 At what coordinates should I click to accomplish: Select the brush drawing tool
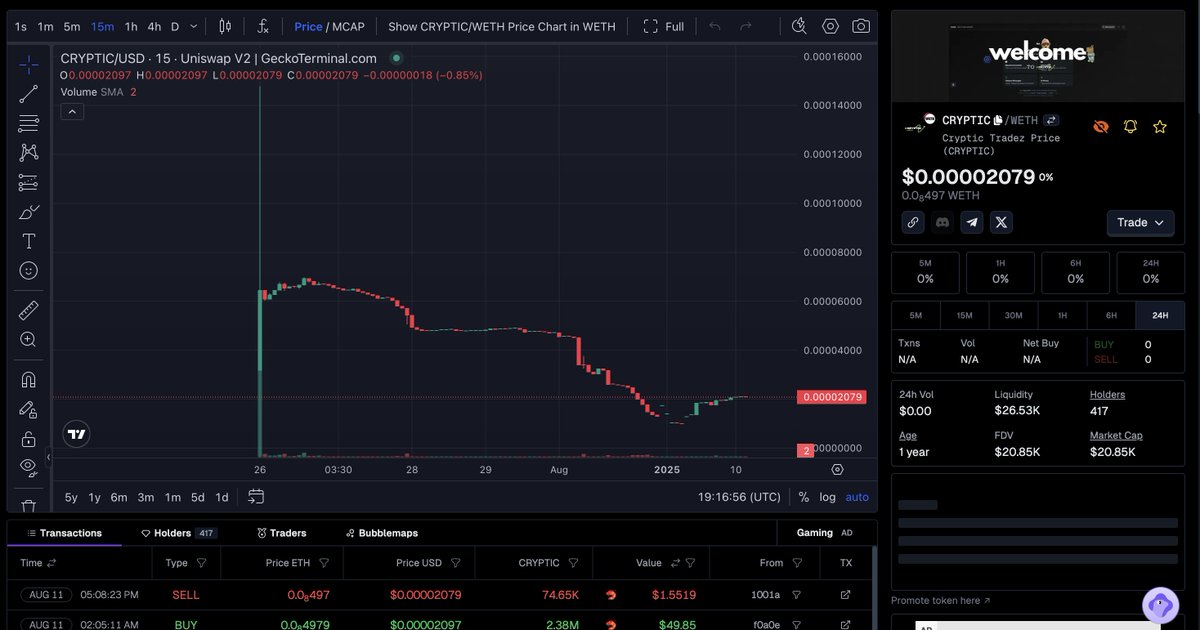28,212
